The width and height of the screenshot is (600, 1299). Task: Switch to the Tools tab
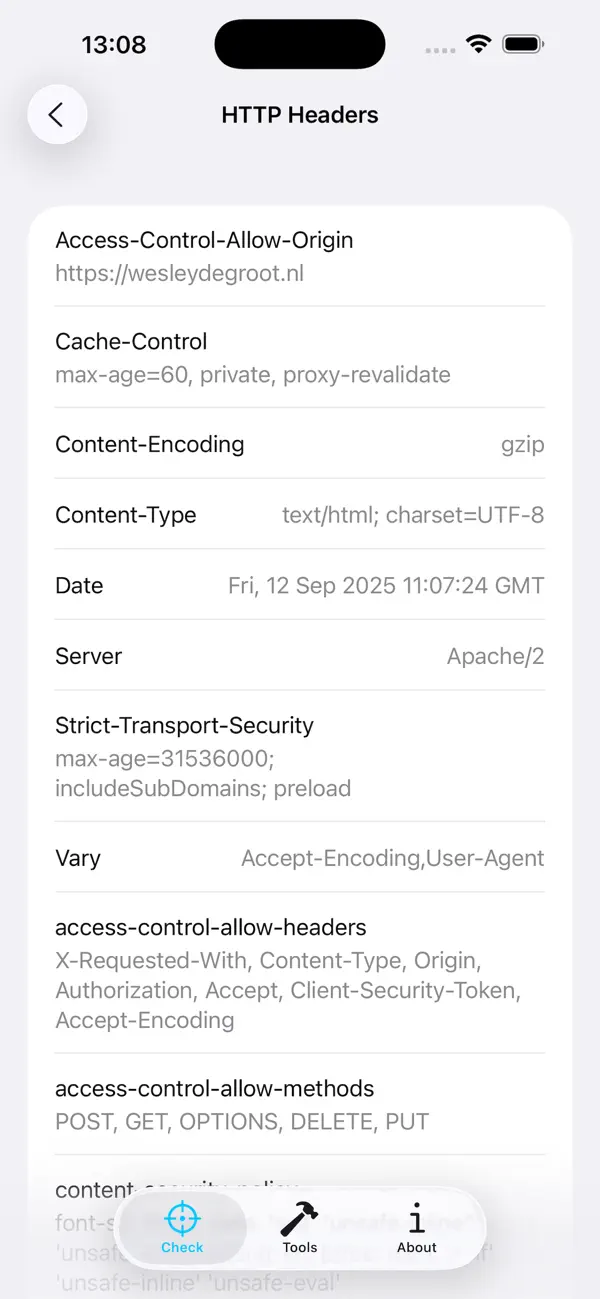(300, 1227)
